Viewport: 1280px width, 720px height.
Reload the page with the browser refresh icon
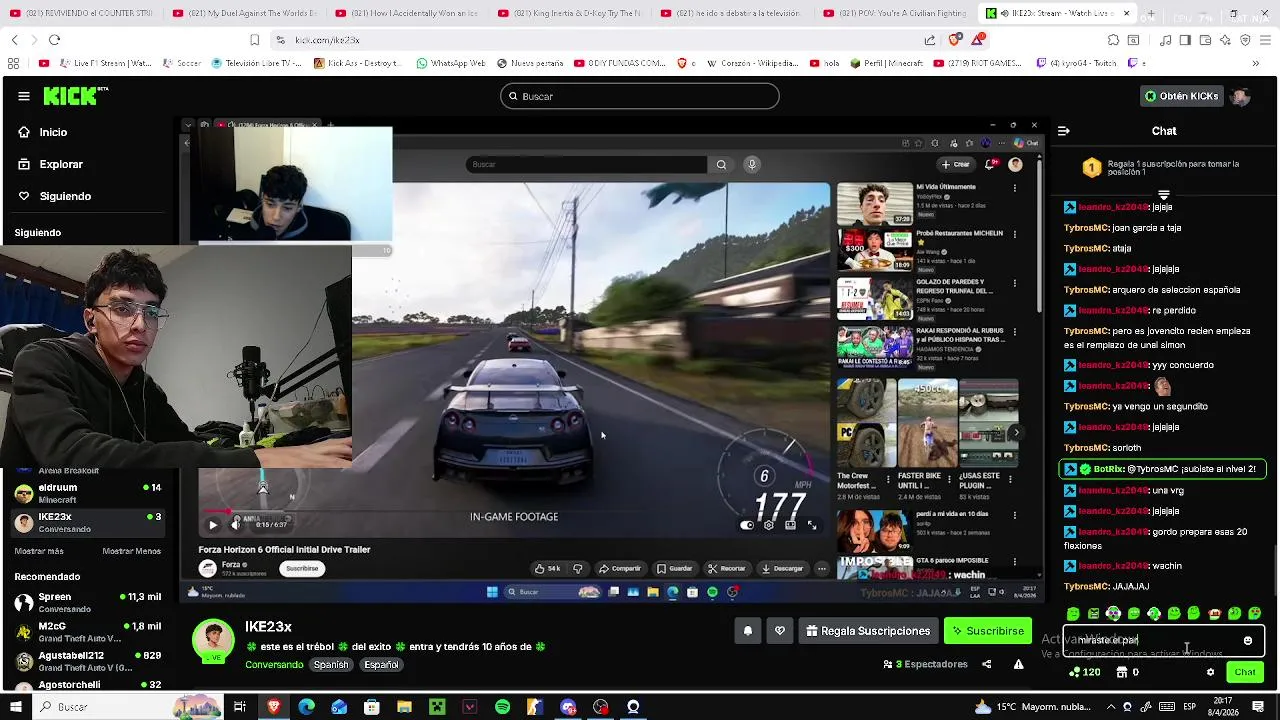pos(54,40)
